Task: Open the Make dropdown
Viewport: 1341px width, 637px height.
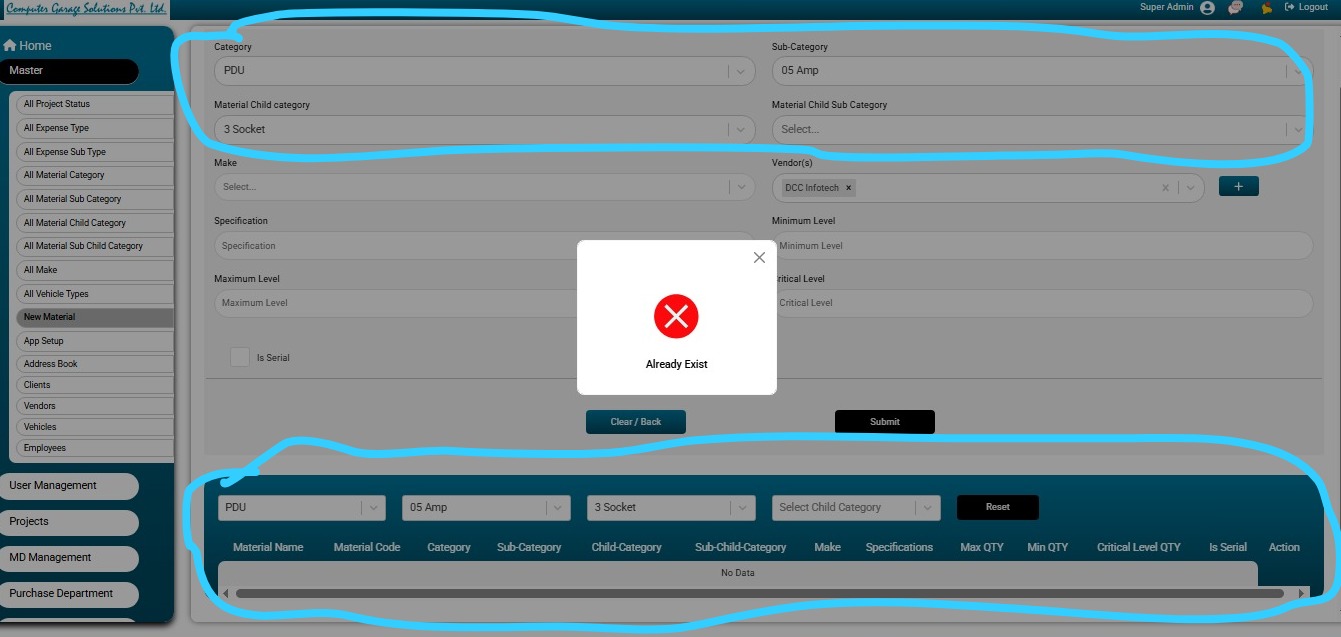Action: 740,187
